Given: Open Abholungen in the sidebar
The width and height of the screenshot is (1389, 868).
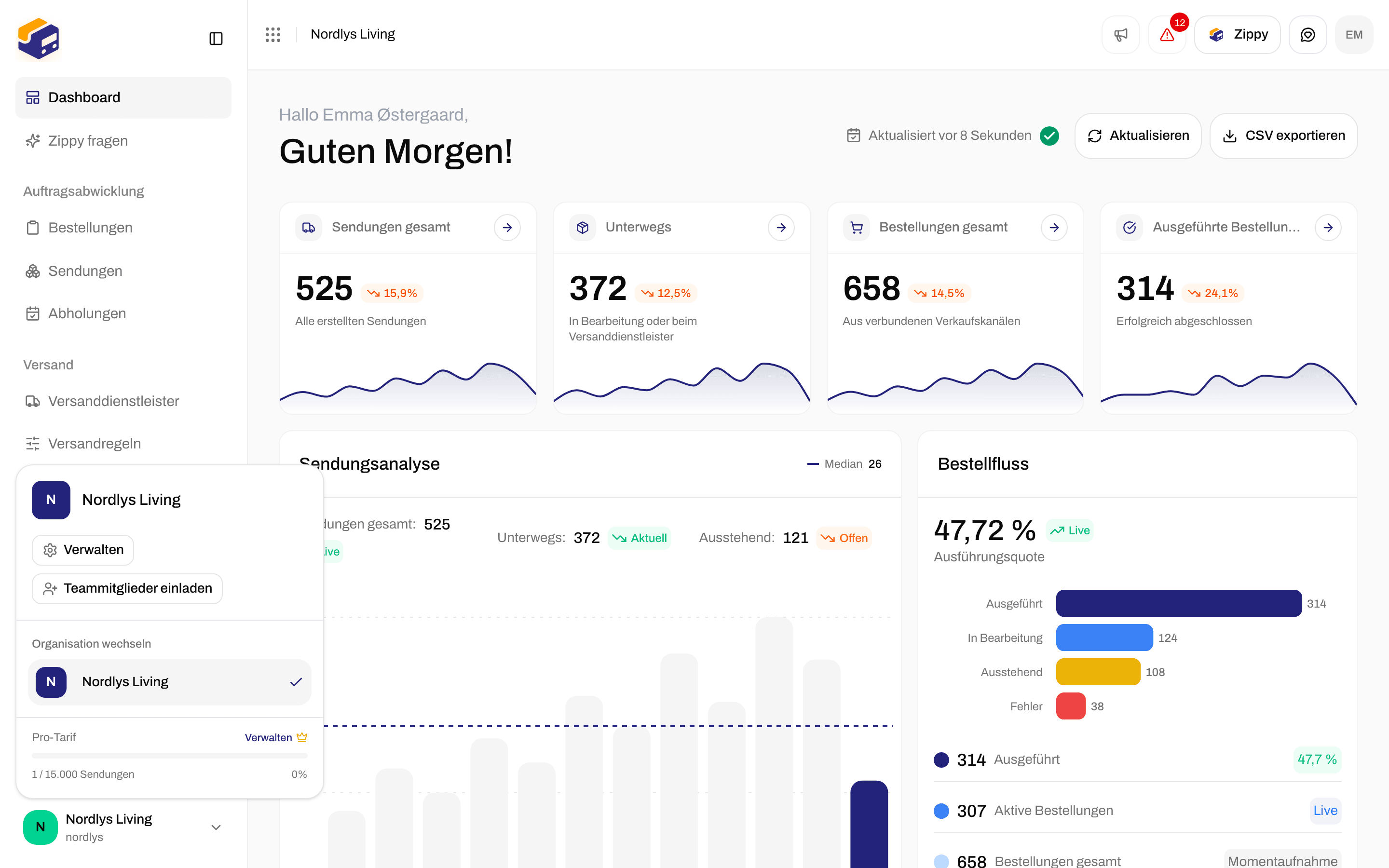Looking at the screenshot, I should (123, 313).
